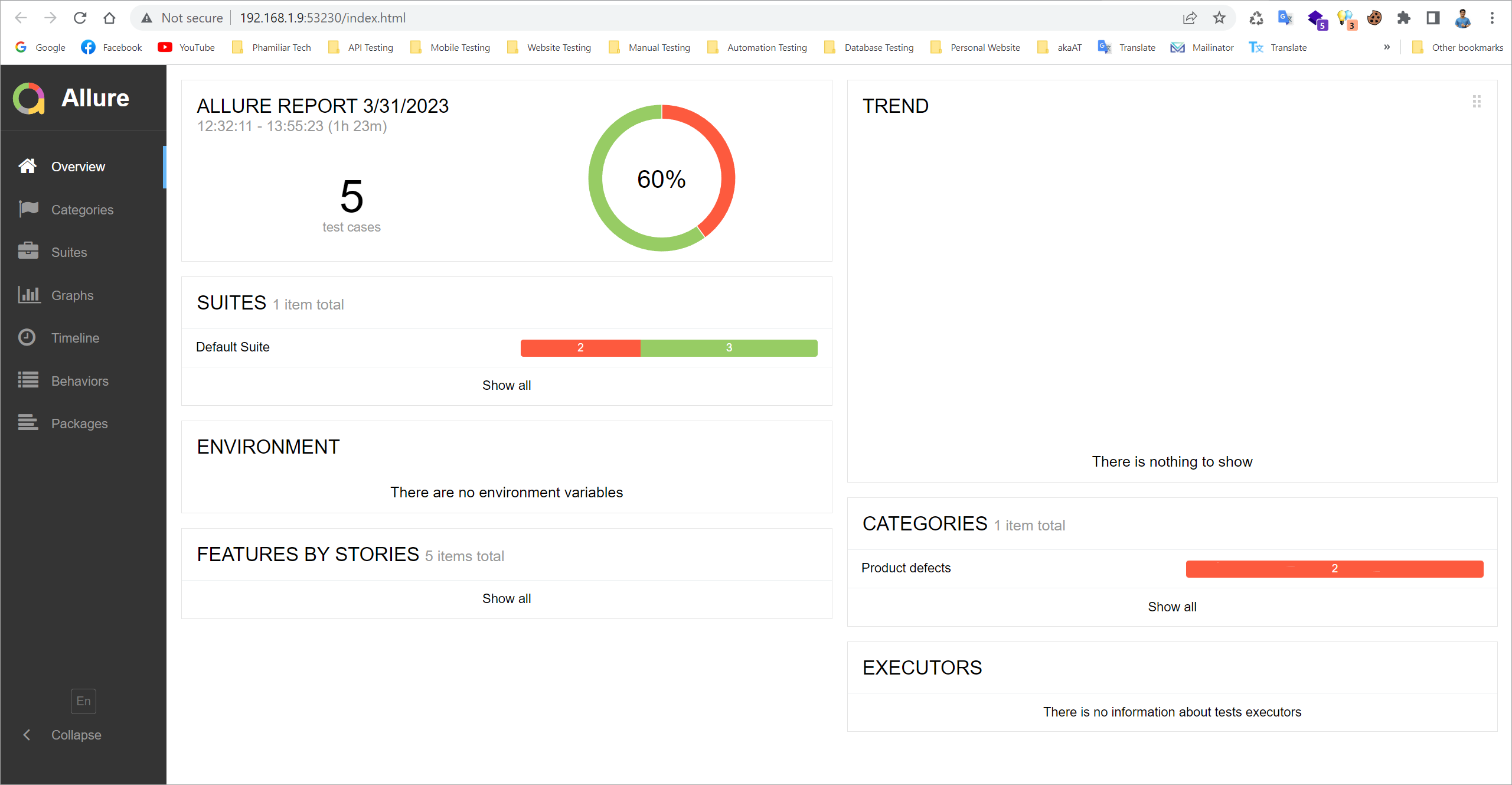Click the red failed bar showing 2 in Suites

click(x=580, y=348)
